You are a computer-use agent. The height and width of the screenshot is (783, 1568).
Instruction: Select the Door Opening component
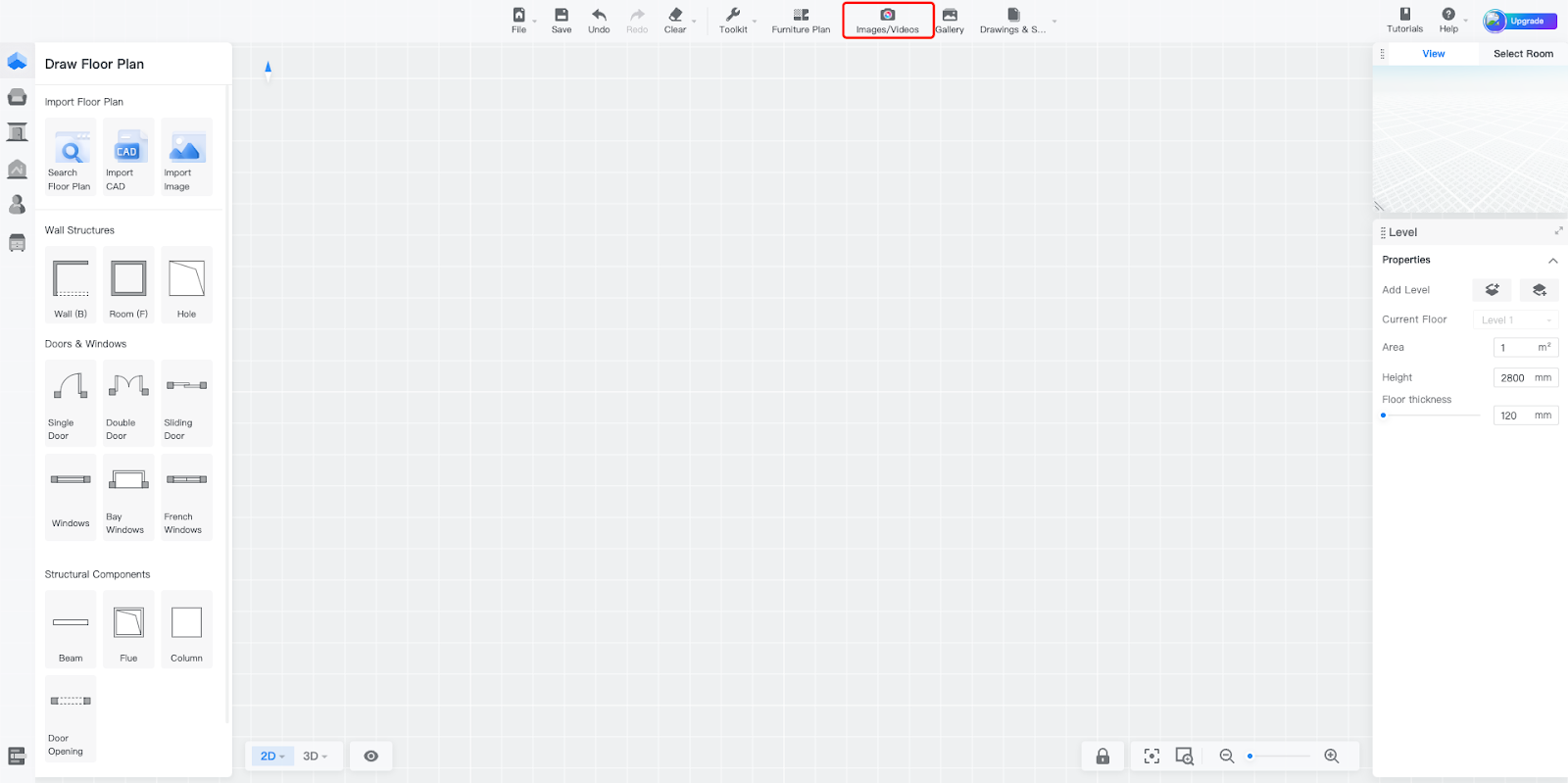[x=71, y=718]
